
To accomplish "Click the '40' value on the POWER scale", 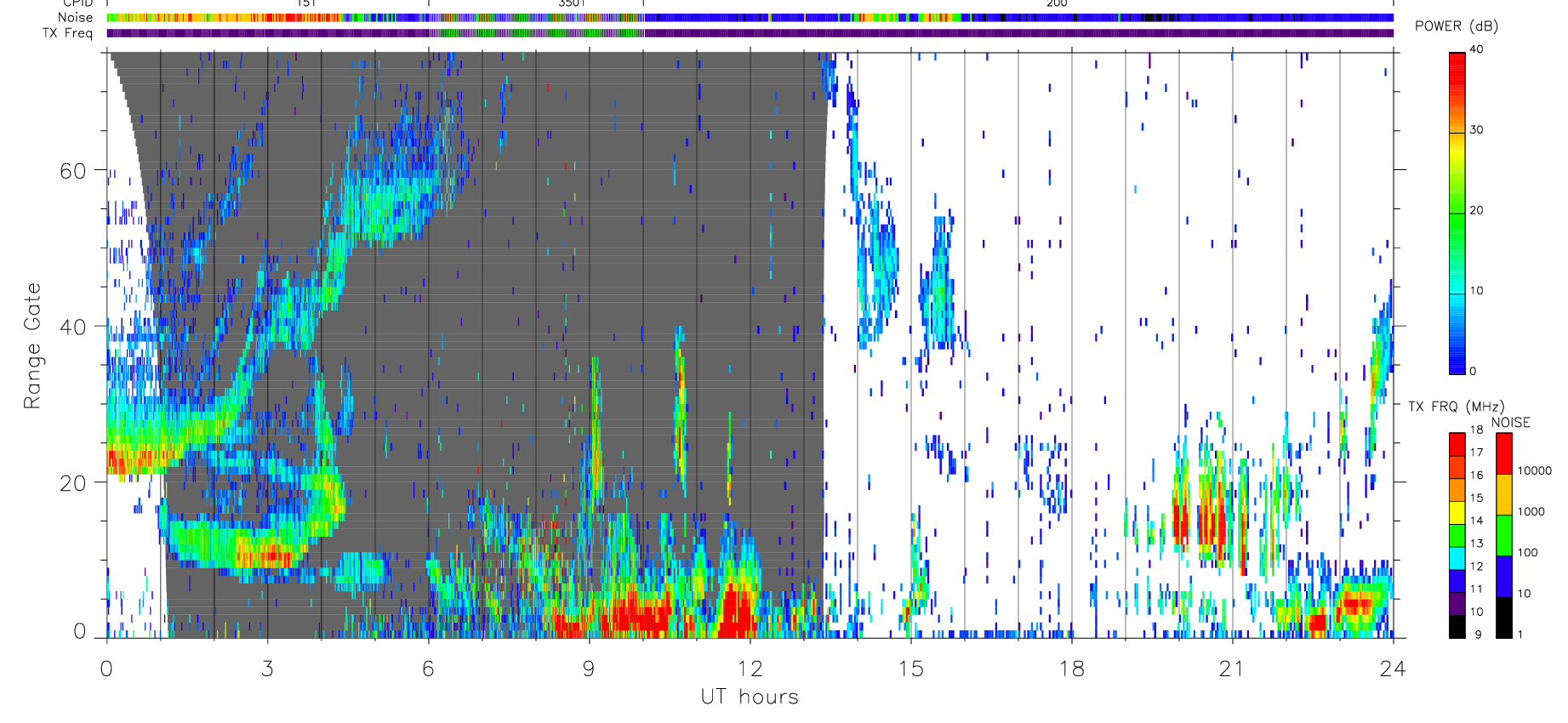I will tap(1476, 49).
